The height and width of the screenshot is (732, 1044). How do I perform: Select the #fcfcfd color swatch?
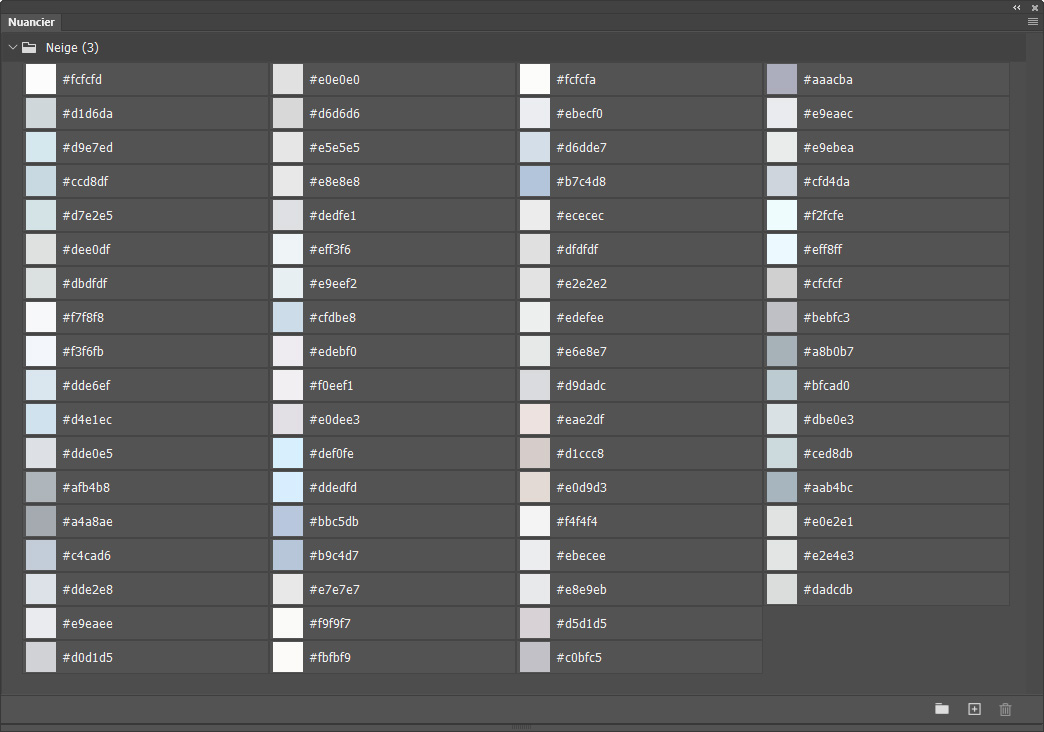pyautogui.click(x=41, y=80)
